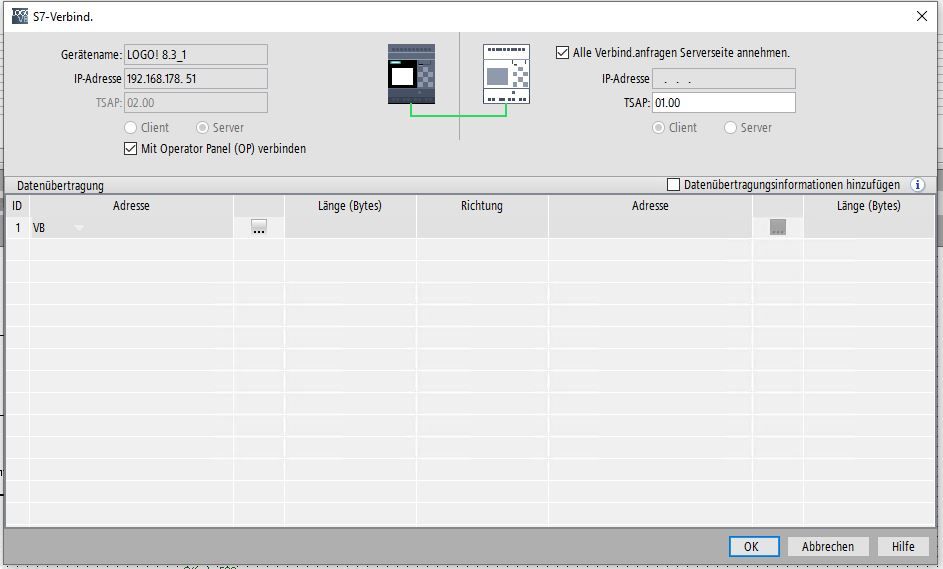
Task: Open the local address browse button in row 1
Action: [x=259, y=227]
